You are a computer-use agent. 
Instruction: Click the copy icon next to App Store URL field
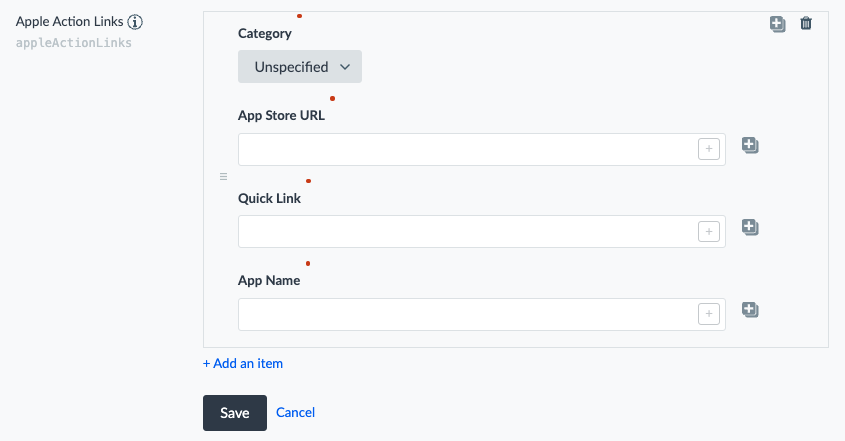750,145
